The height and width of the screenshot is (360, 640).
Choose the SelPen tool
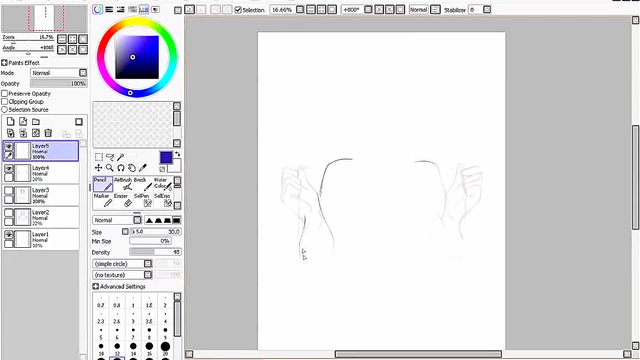point(143,200)
